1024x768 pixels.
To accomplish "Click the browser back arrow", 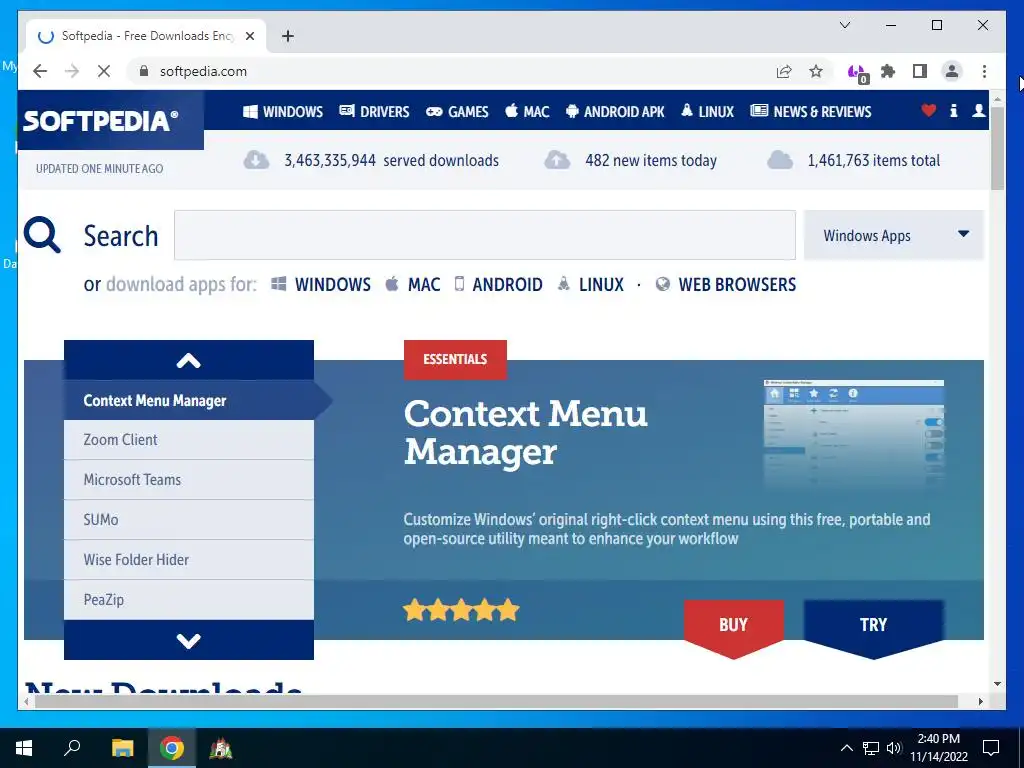I will click(x=40, y=71).
